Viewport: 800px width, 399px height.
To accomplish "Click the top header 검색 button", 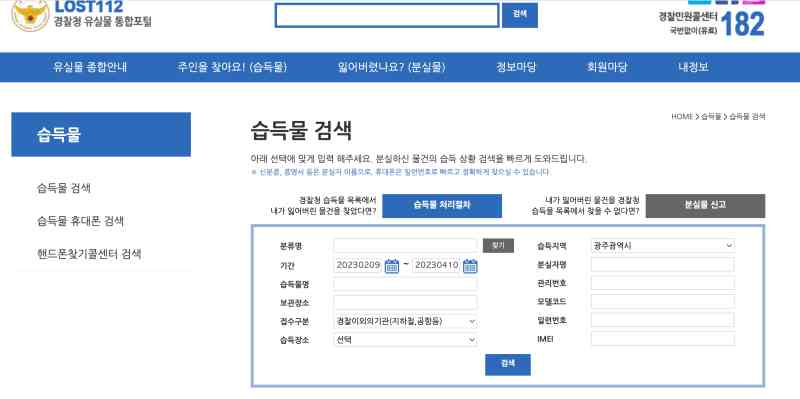I will point(519,15).
